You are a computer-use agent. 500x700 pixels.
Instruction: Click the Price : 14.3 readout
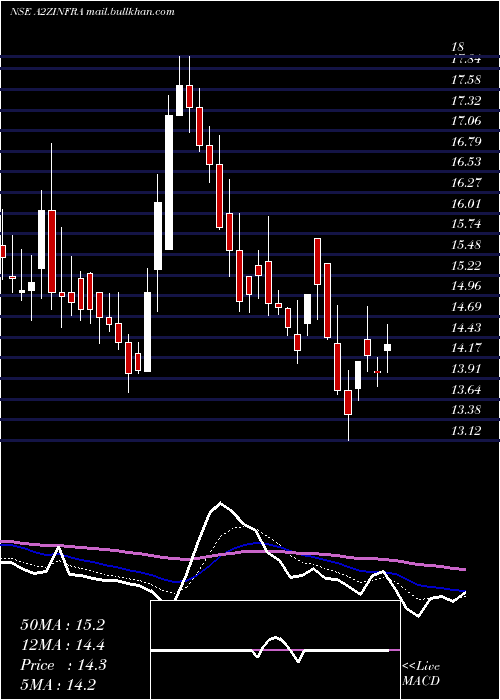click(x=63, y=665)
